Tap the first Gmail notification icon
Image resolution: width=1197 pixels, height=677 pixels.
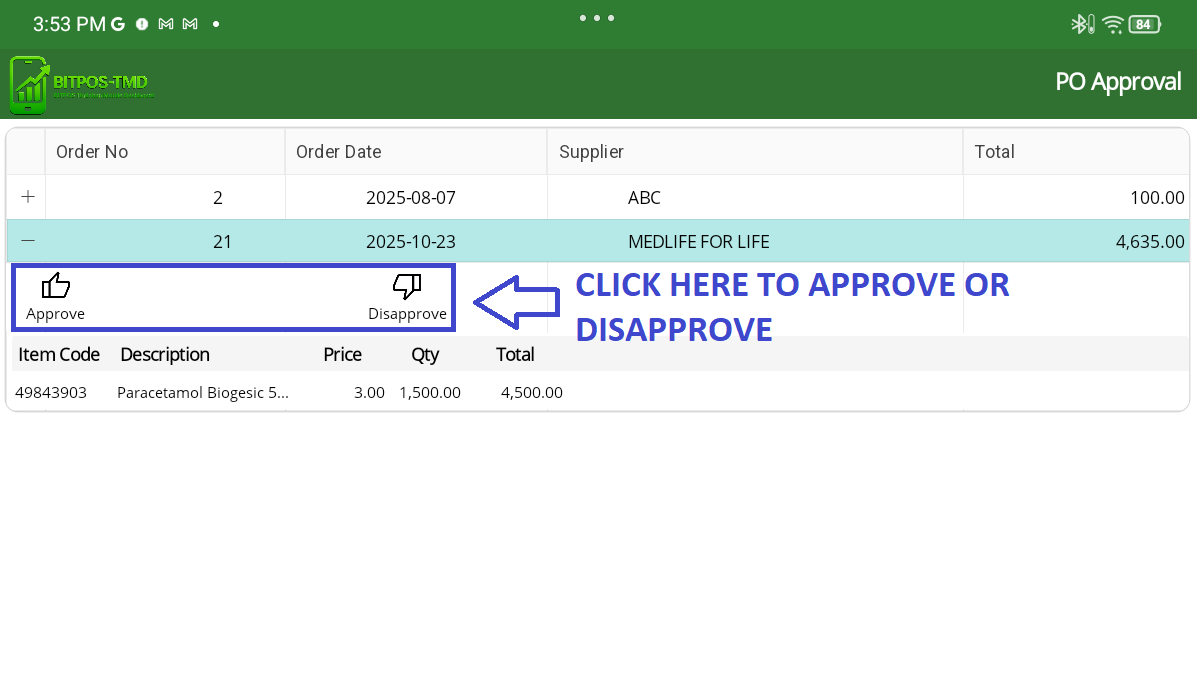(x=166, y=24)
